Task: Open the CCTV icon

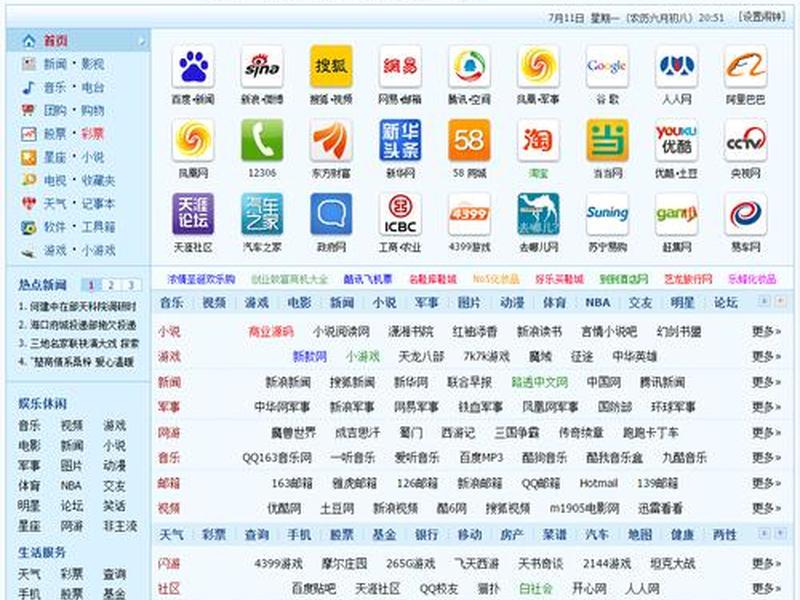Action: pyautogui.click(x=745, y=140)
